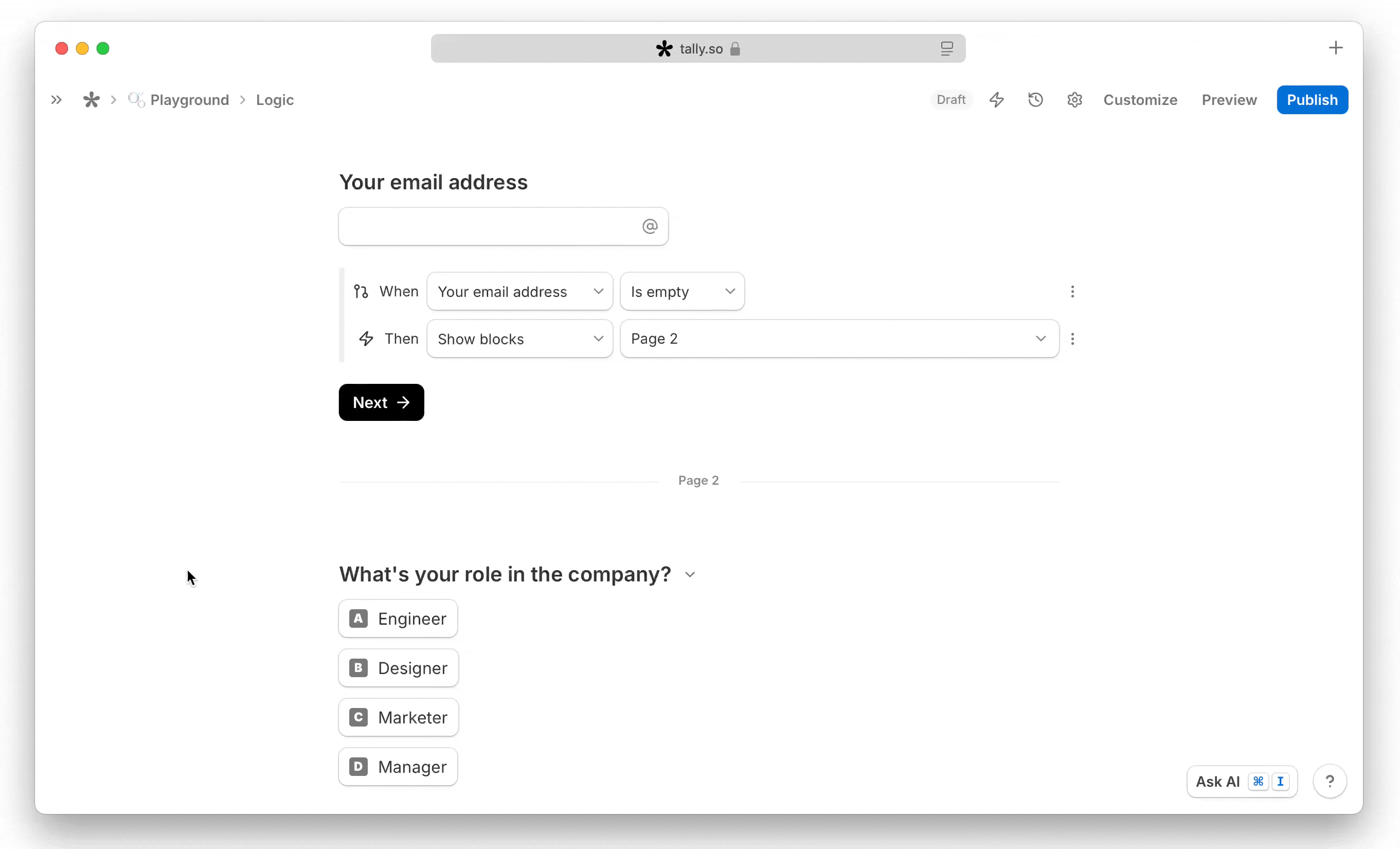Open Ask AI assistant
Viewport: 1400px width, 849px height.
click(x=1242, y=782)
